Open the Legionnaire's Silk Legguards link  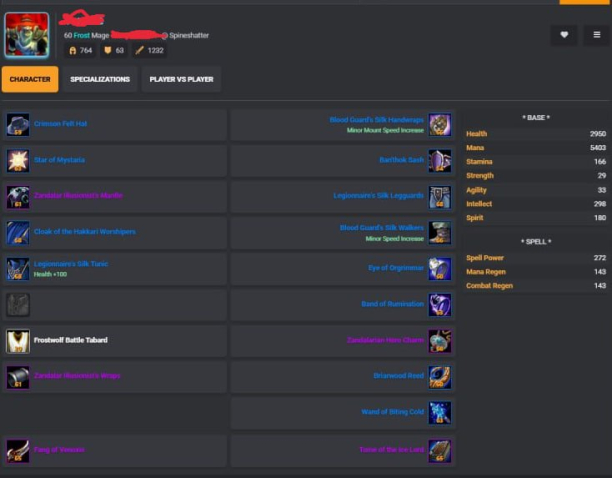[378, 195]
